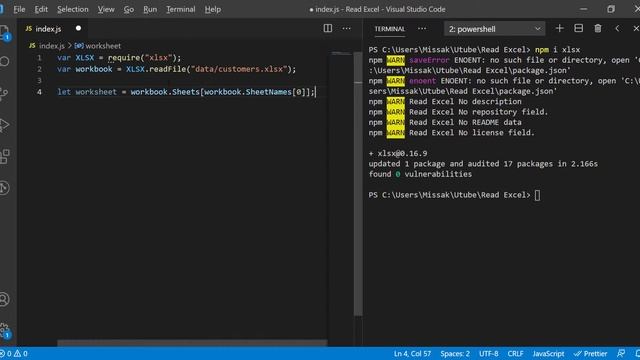The width and height of the screenshot is (640, 360).
Task: Change end of line sequence CRLF
Action: 515,353
